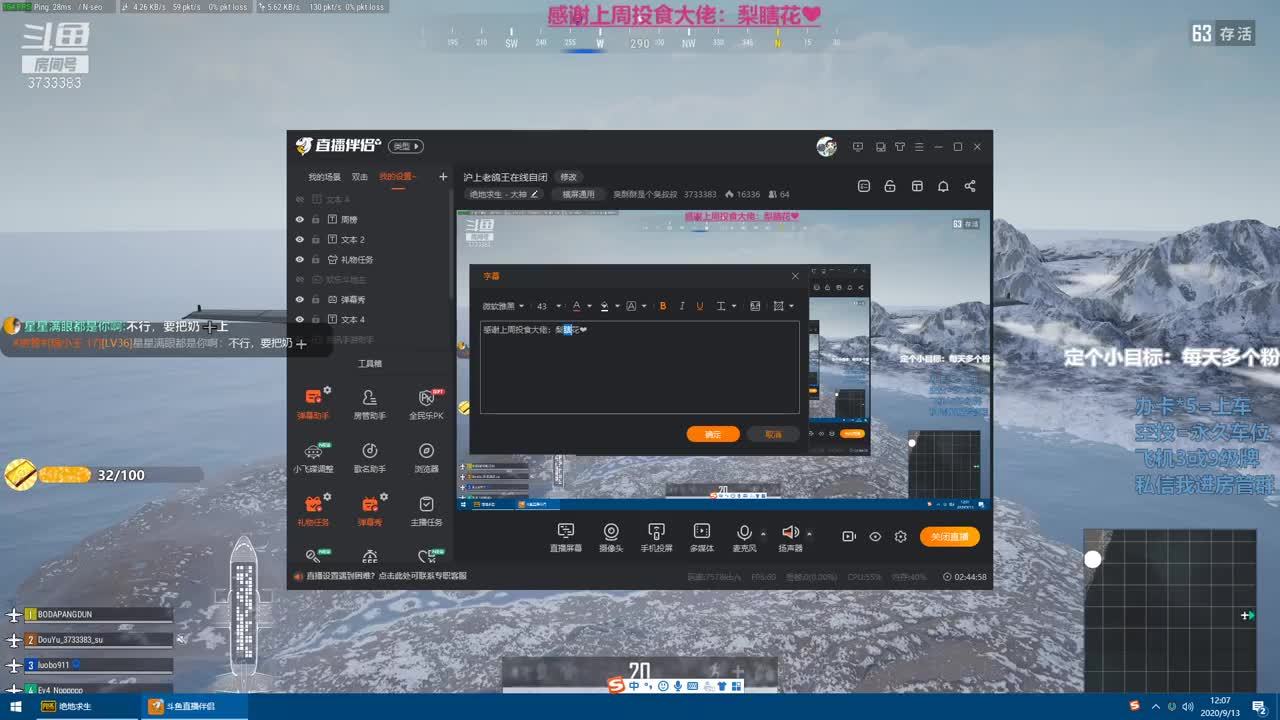Open the 浏览器 tool
This screenshot has height=720, width=1280.
click(426, 457)
